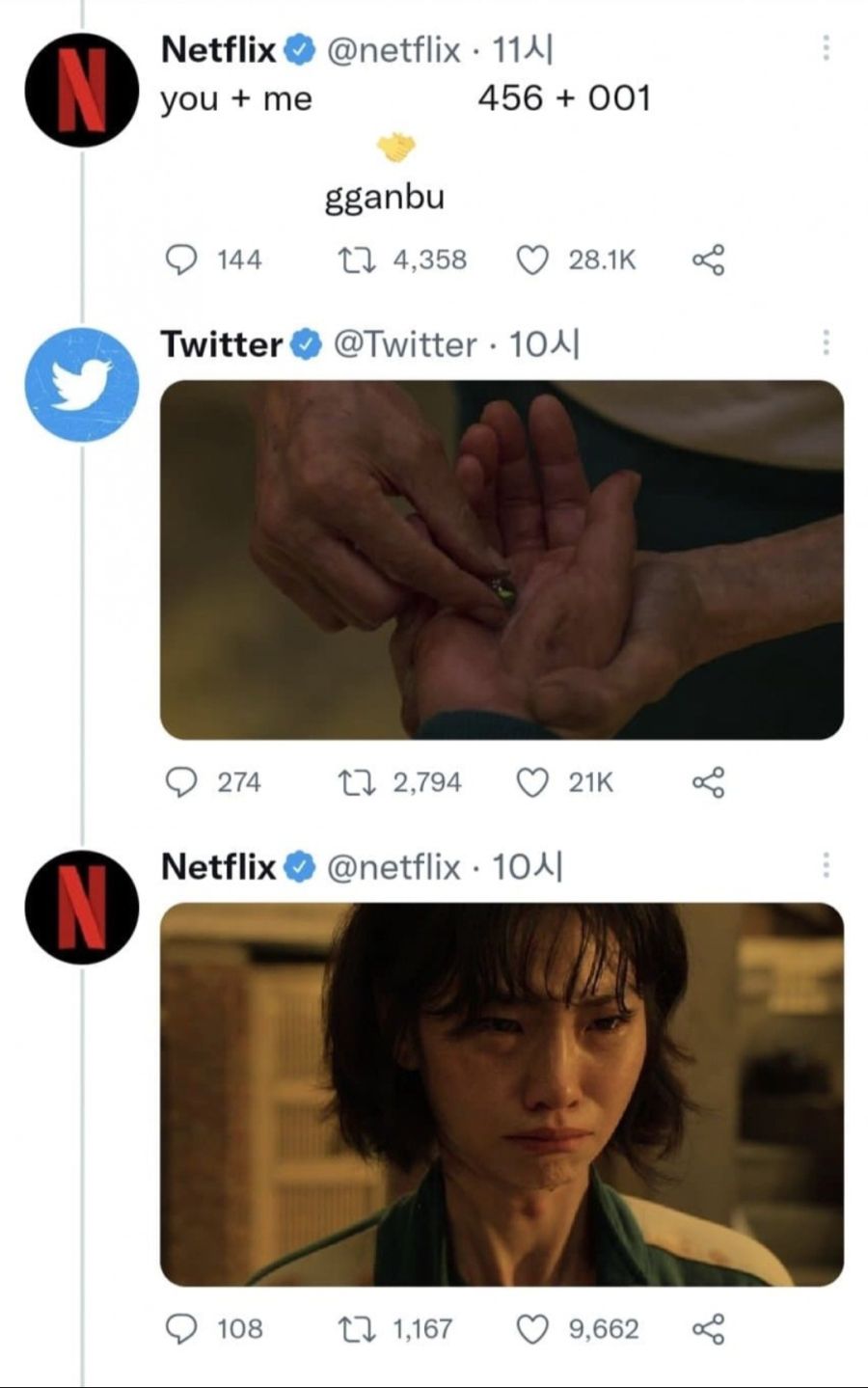This screenshot has height=1388, width=868.
Task: Like the last Netflix image tweet
Action: 532,1329
